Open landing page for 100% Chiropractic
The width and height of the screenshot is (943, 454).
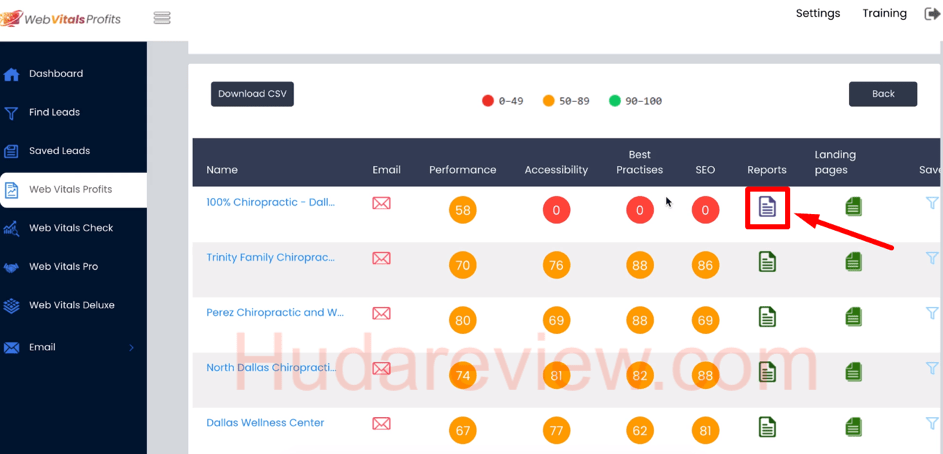(x=853, y=207)
